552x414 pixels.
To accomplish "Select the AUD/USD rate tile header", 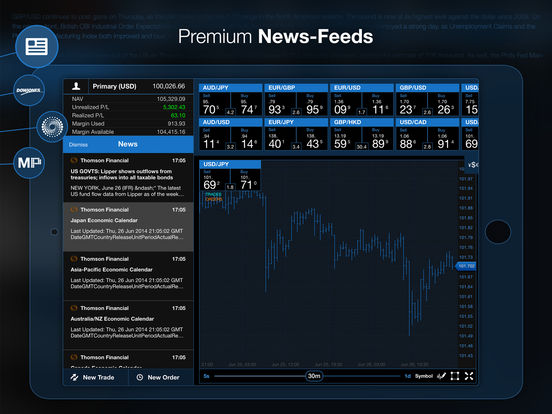I will (x=231, y=122).
